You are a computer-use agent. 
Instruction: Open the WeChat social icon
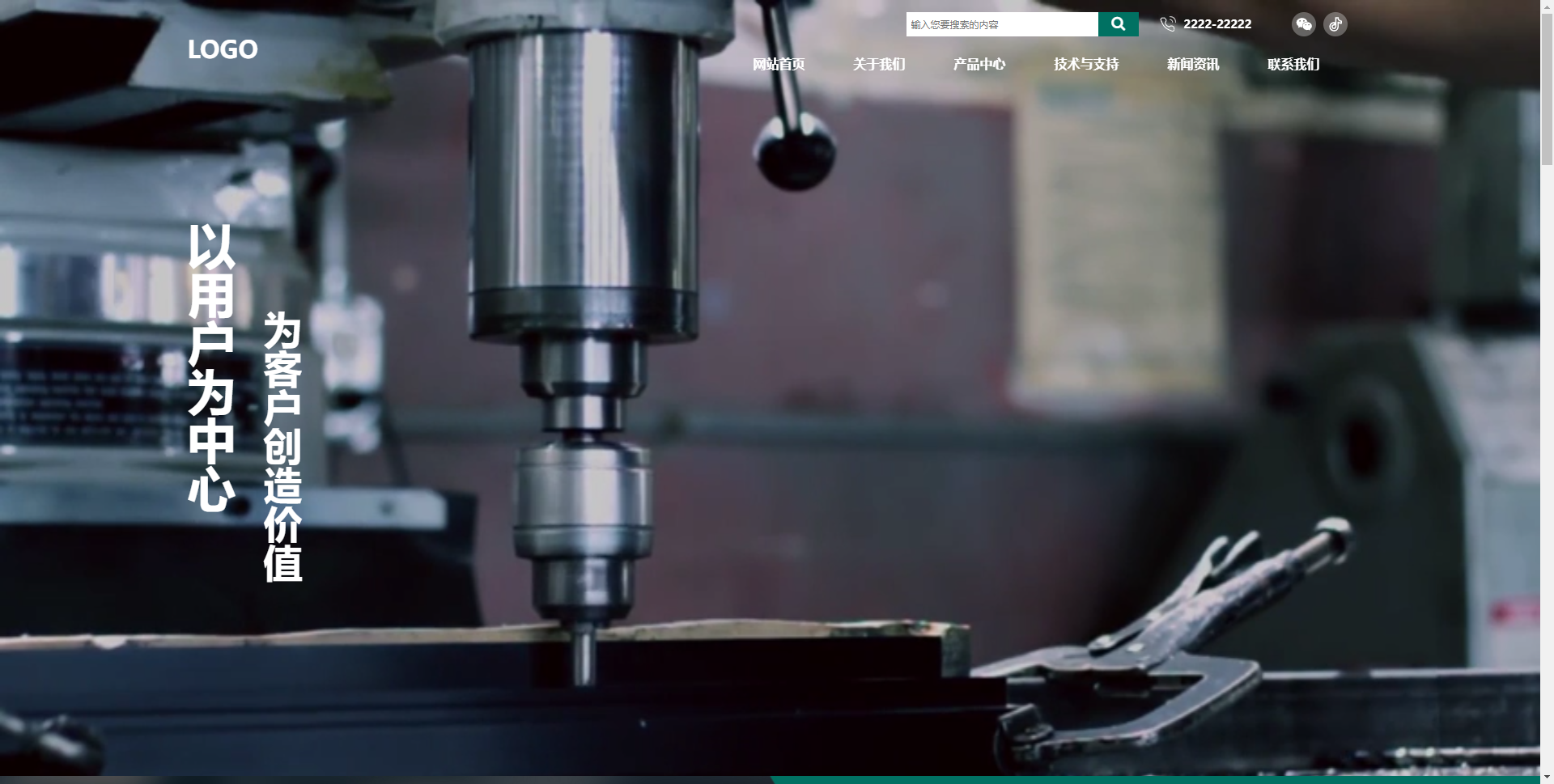point(1303,24)
